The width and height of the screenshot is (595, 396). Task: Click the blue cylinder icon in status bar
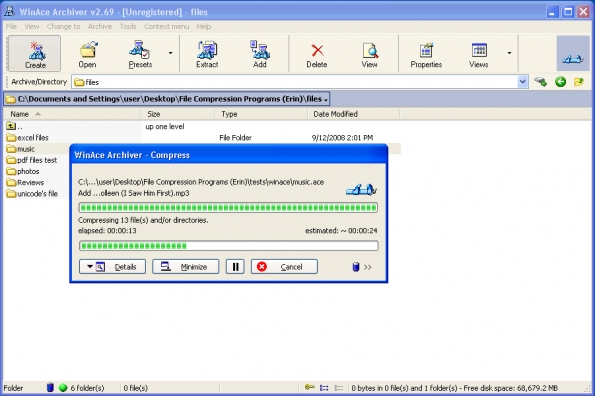tap(50, 387)
